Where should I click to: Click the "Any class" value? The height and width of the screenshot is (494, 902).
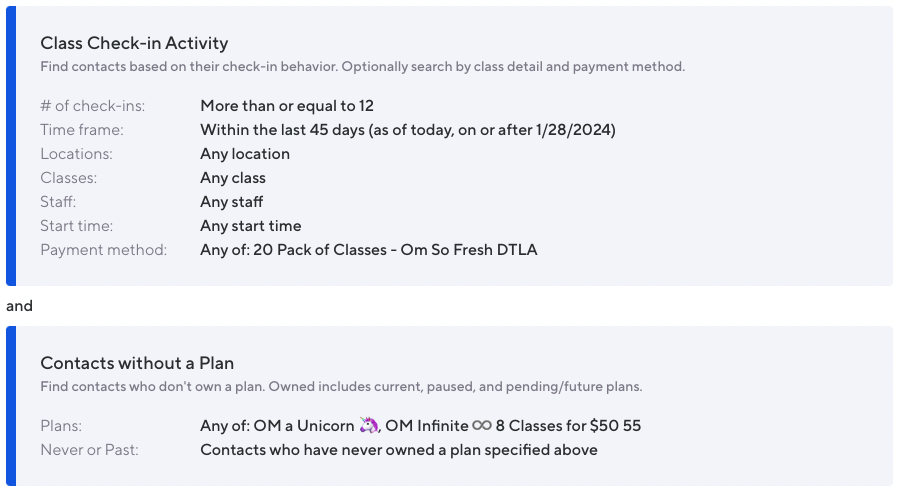pyautogui.click(x=233, y=178)
